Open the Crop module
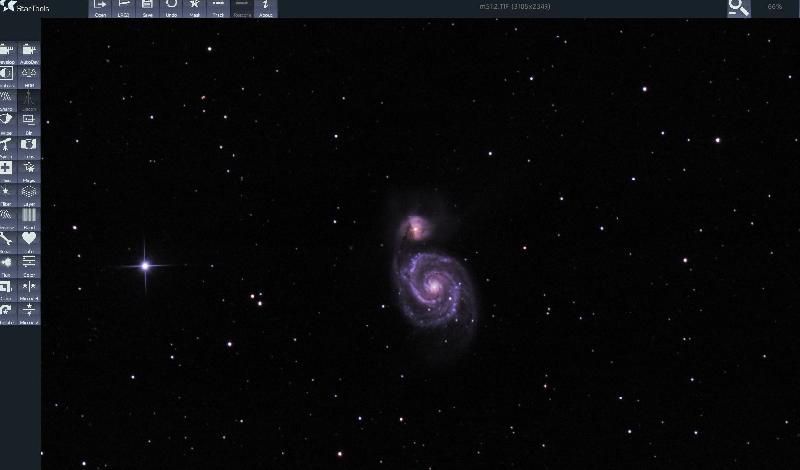This screenshot has width=800, height=470. 7,290
